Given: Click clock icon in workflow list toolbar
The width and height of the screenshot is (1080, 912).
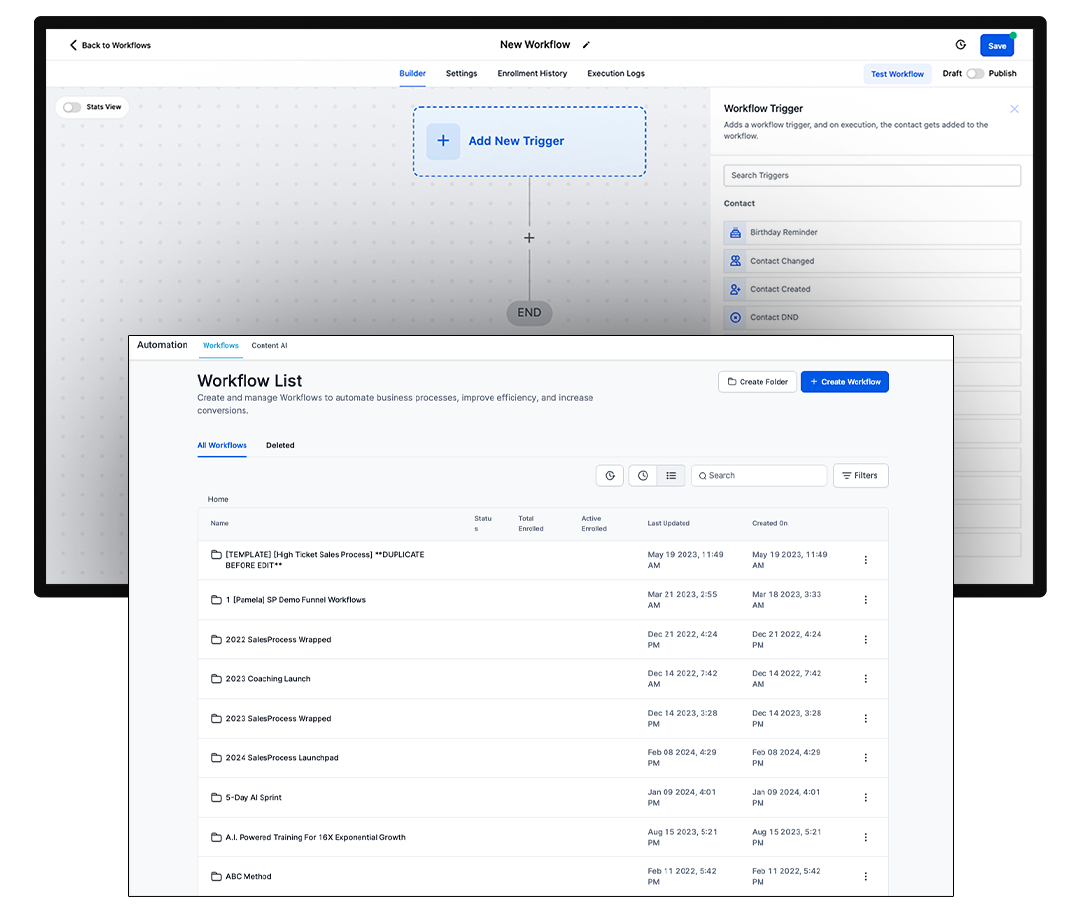Looking at the screenshot, I should pos(643,475).
